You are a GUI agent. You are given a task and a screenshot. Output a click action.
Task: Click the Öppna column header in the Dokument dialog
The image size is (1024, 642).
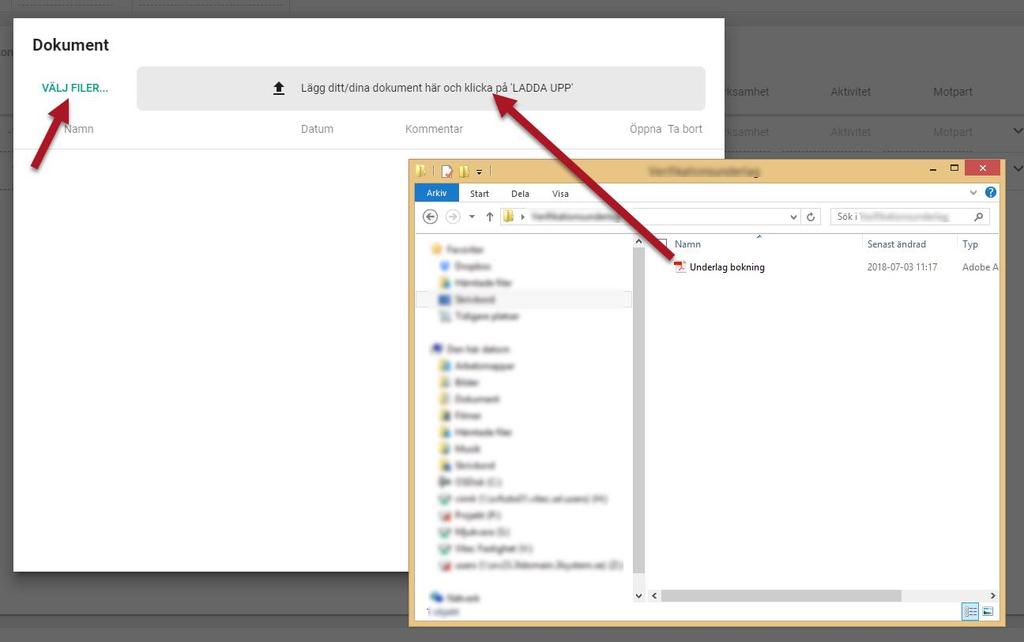[x=645, y=129]
